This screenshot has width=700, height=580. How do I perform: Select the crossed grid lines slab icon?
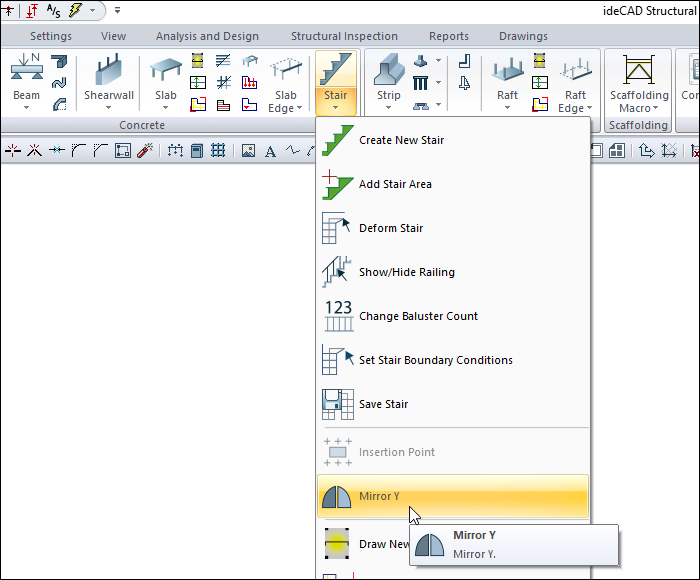click(x=224, y=82)
